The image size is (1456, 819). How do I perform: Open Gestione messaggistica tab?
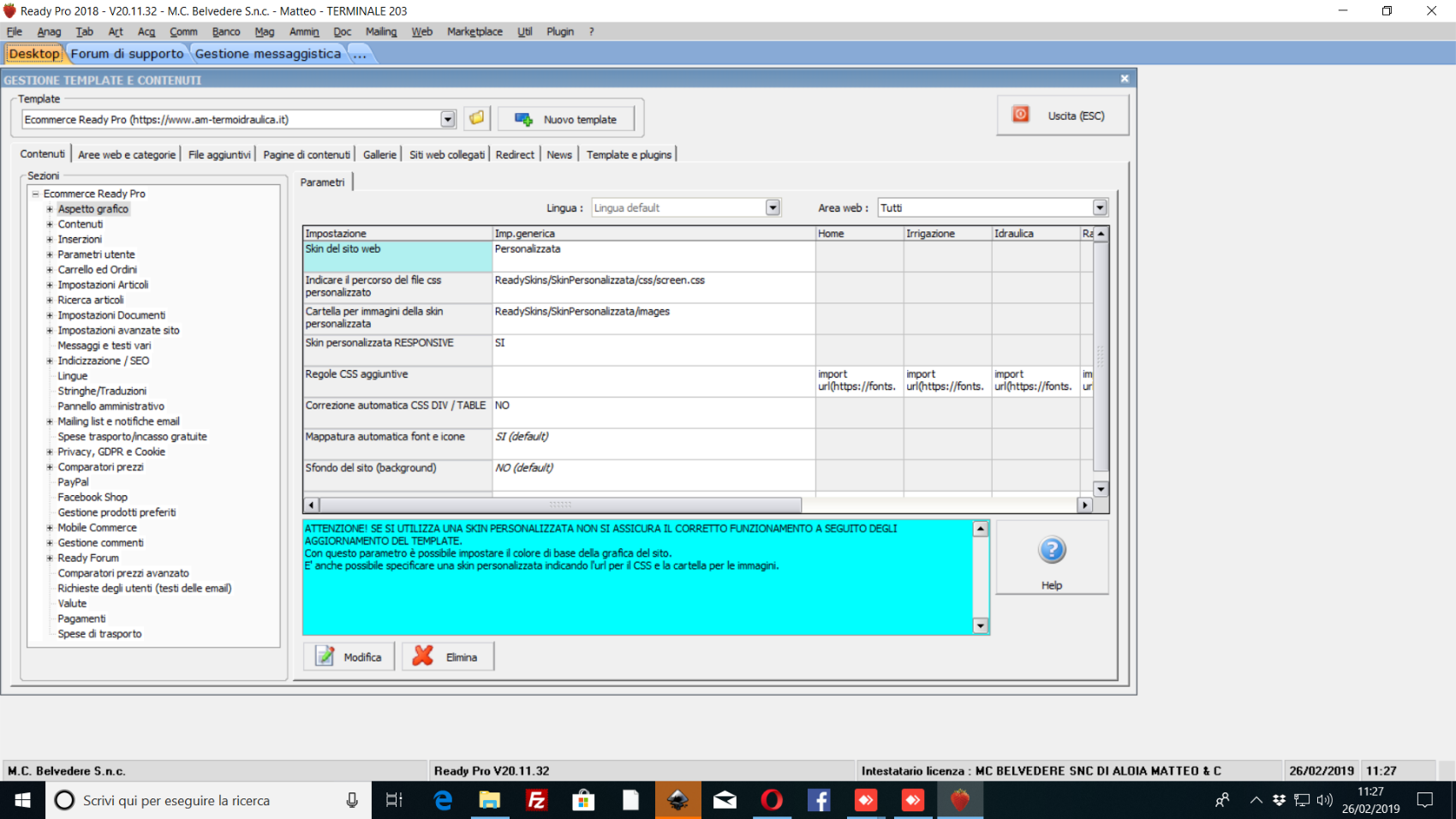pyautogui.click(x=268, y=53)
